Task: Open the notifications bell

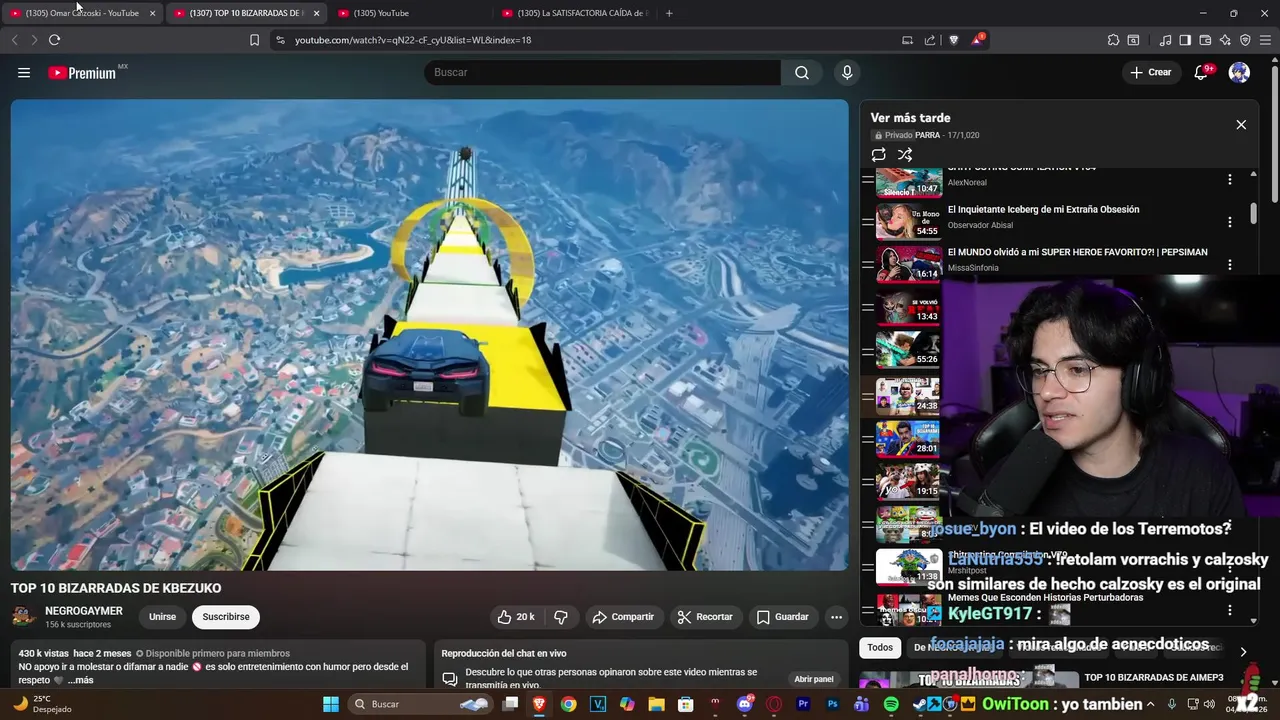Action: click(1202, 72)
